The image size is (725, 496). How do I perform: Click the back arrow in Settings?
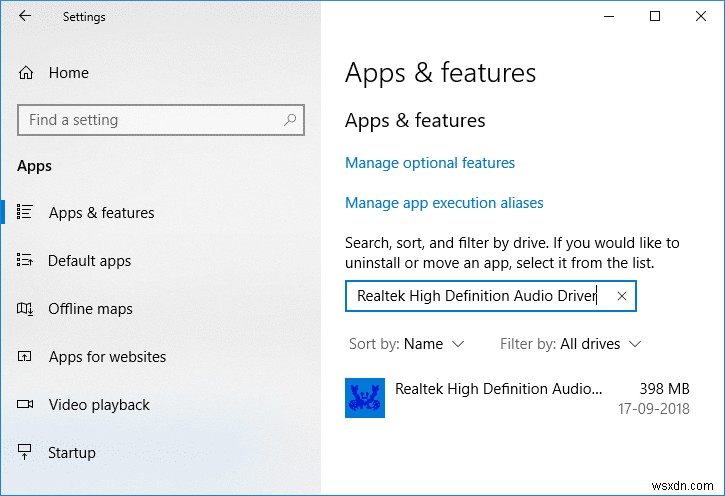25,16
